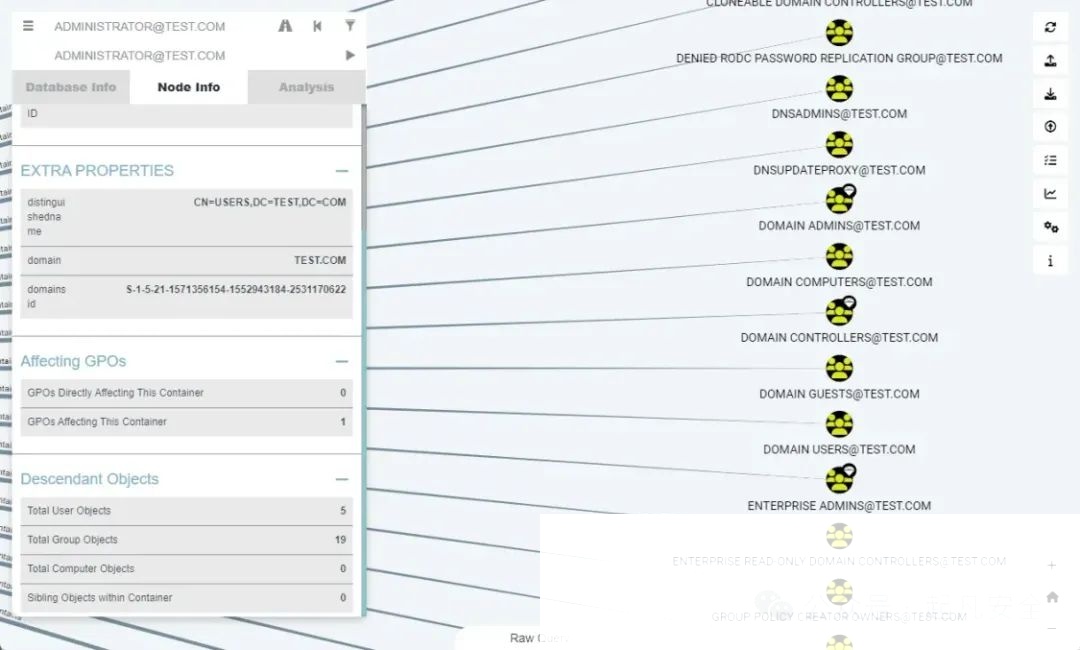Select the DOMAIN ADMINS@TEST.COM group node
Viewport: 1080px width, 650px height.
pos(839,200)
